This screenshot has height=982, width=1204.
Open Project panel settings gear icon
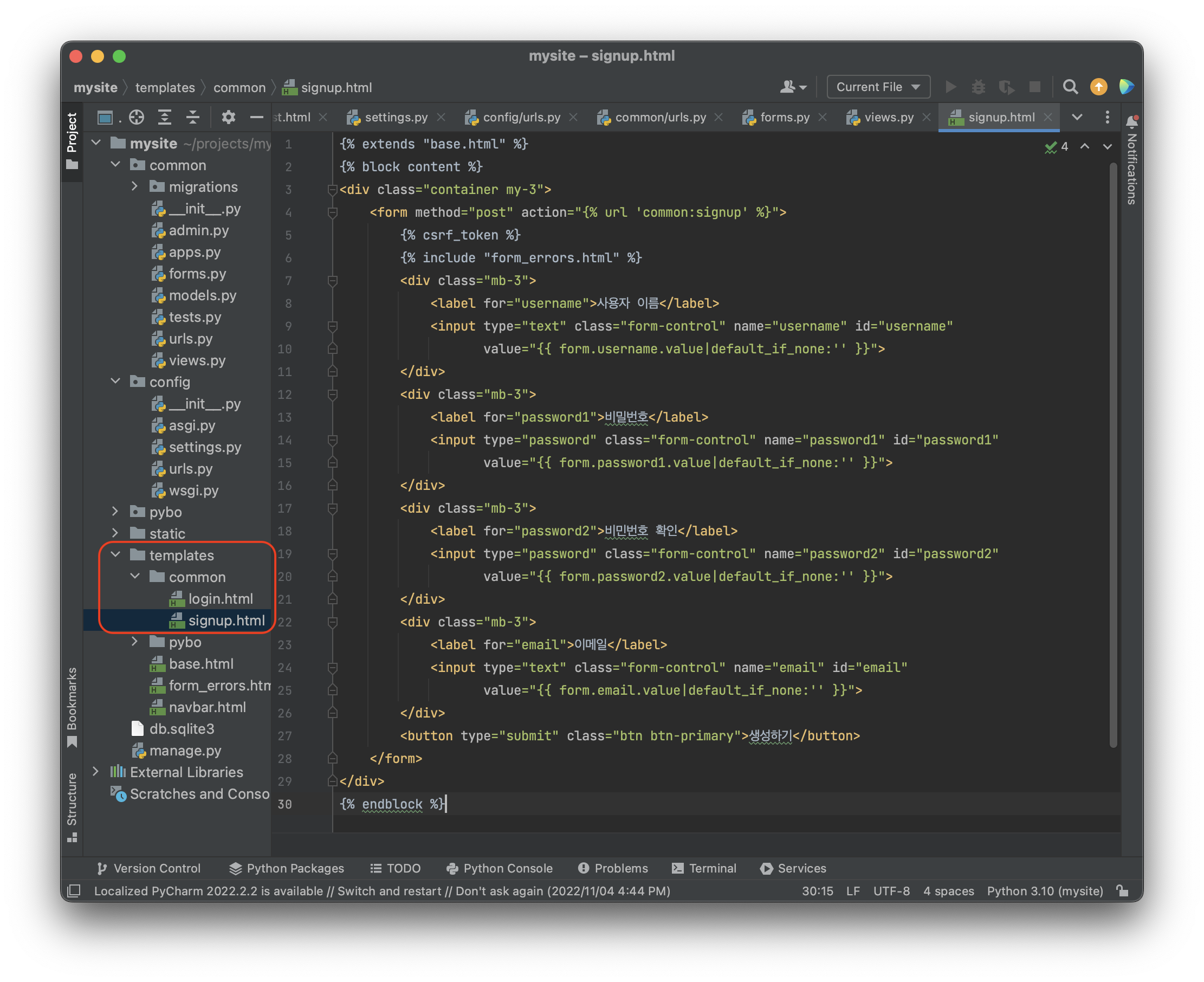[229, 117]
